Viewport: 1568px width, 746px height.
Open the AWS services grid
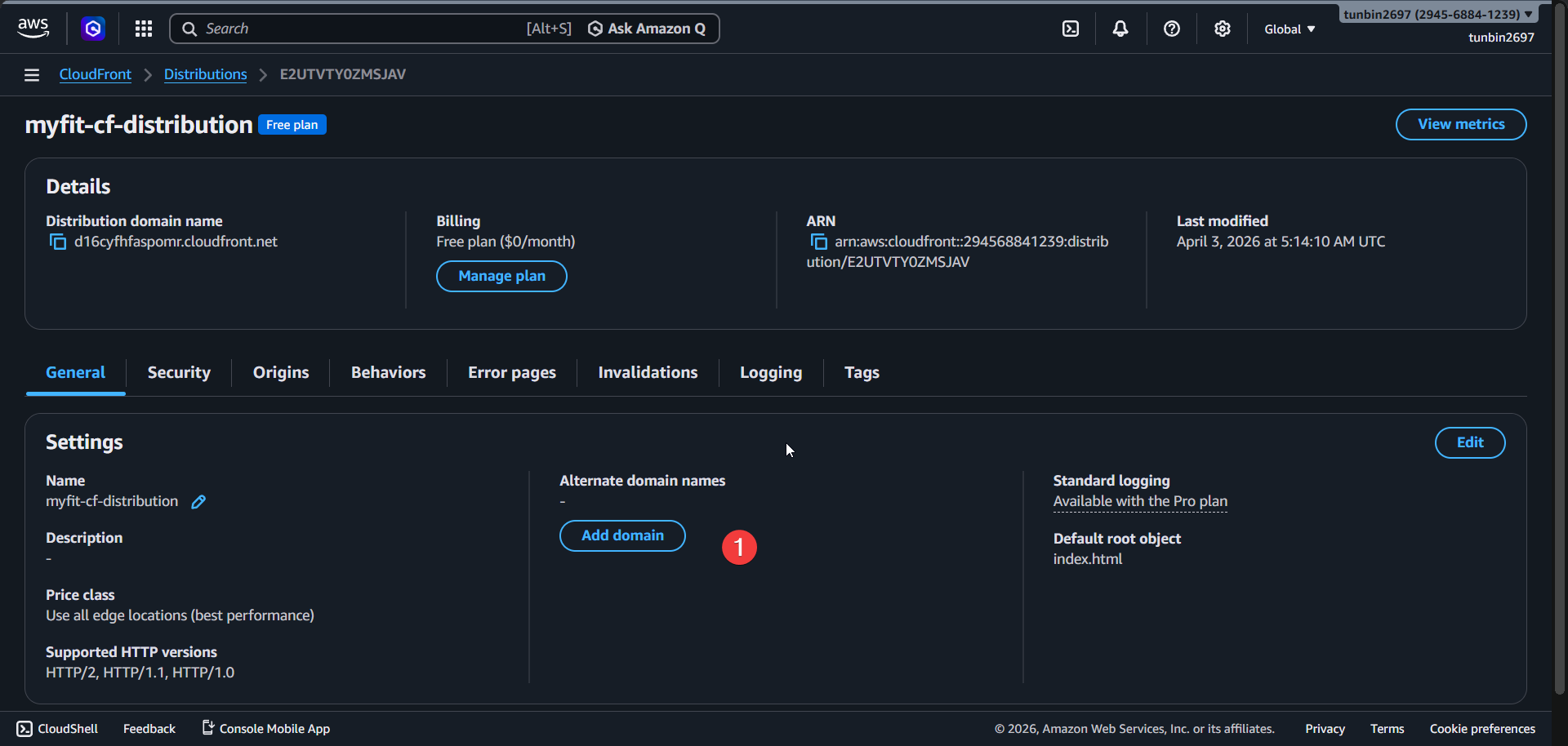143,29
